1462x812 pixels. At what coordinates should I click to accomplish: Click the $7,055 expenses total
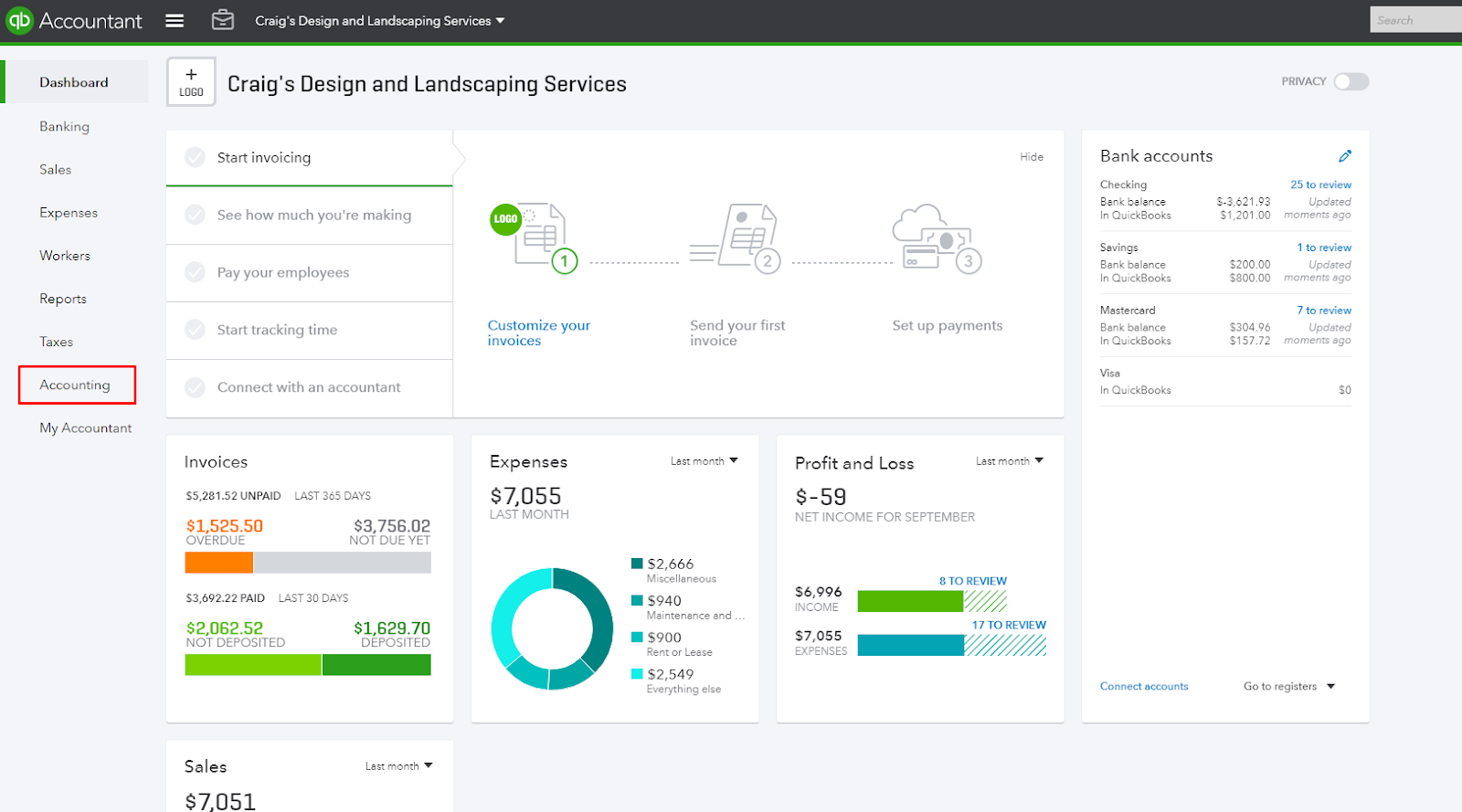525,496
